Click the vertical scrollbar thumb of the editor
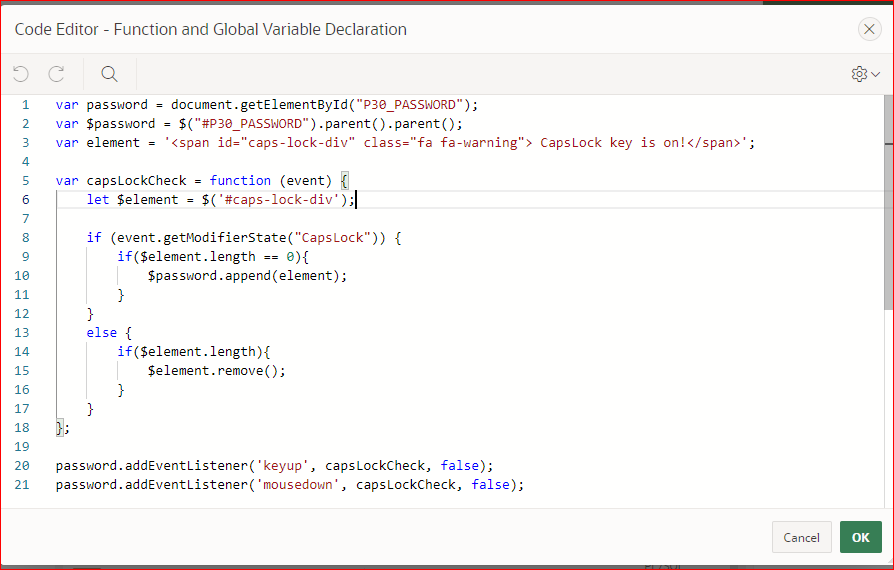The height and width of the screenshot is (570, 894). click(x=888, y=202)
